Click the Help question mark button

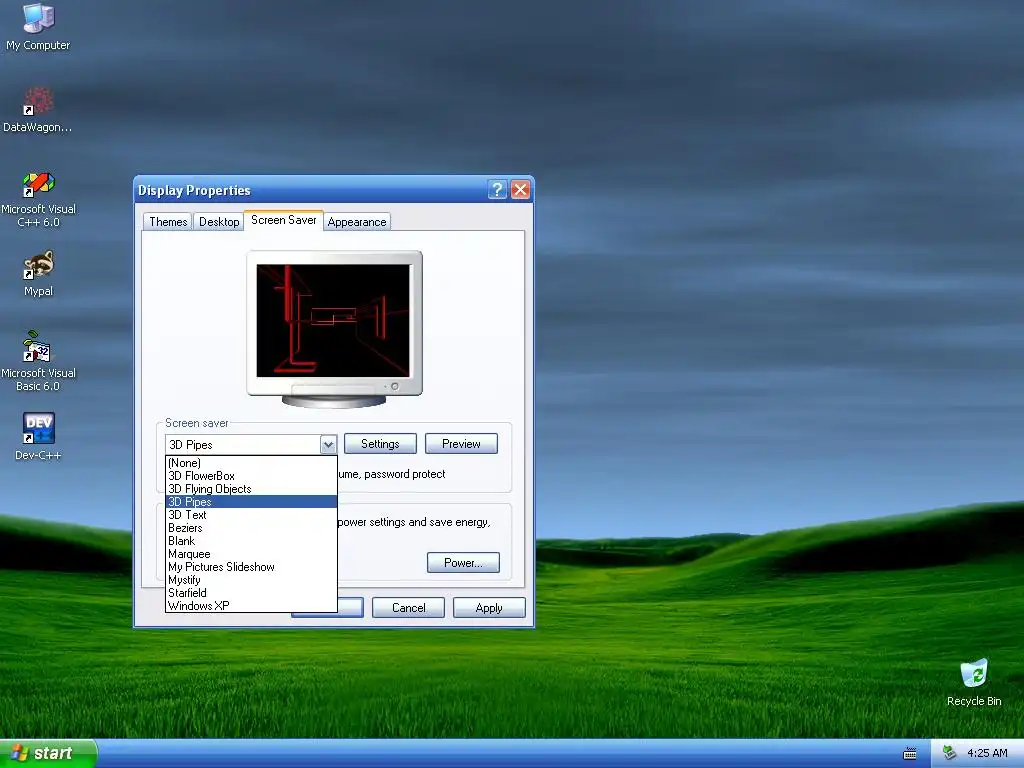(497, 189)
